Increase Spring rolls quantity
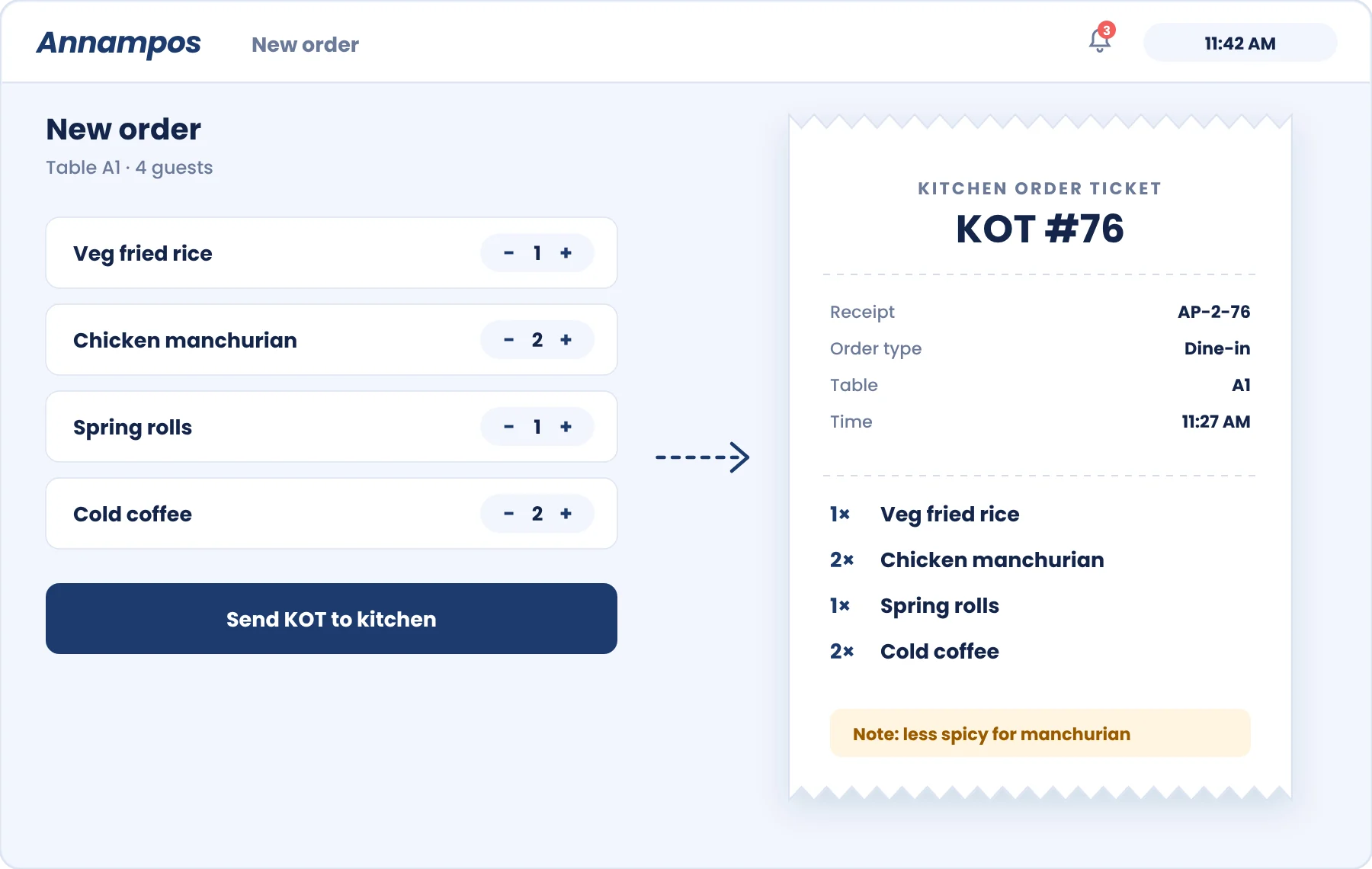The image size is (1372, 869). point(566,427)
